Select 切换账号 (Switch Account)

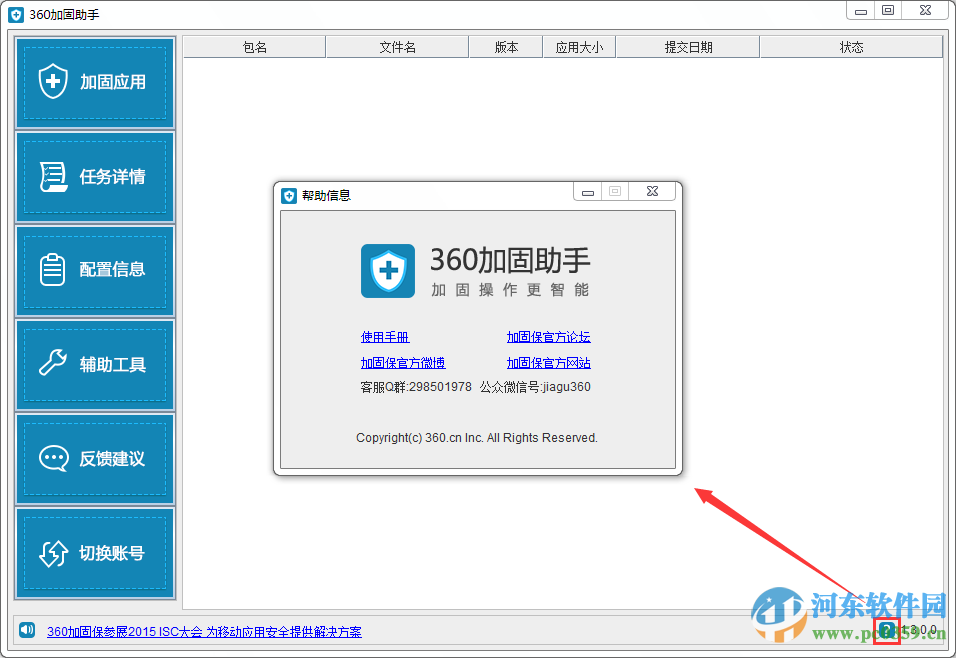[94, 552]
